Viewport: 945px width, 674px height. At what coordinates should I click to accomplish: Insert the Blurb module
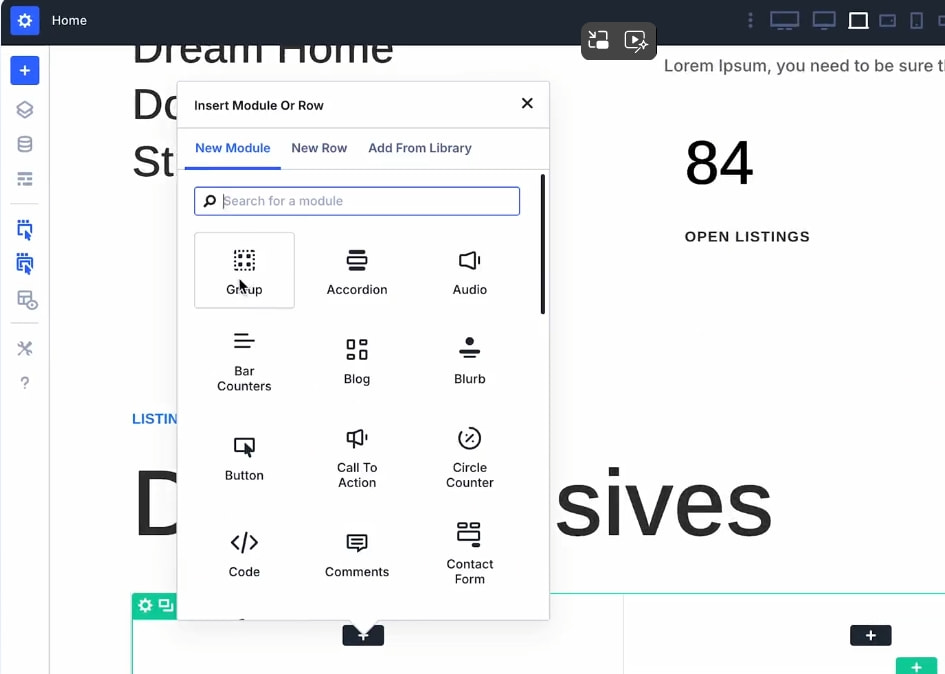tap(469, 362)
